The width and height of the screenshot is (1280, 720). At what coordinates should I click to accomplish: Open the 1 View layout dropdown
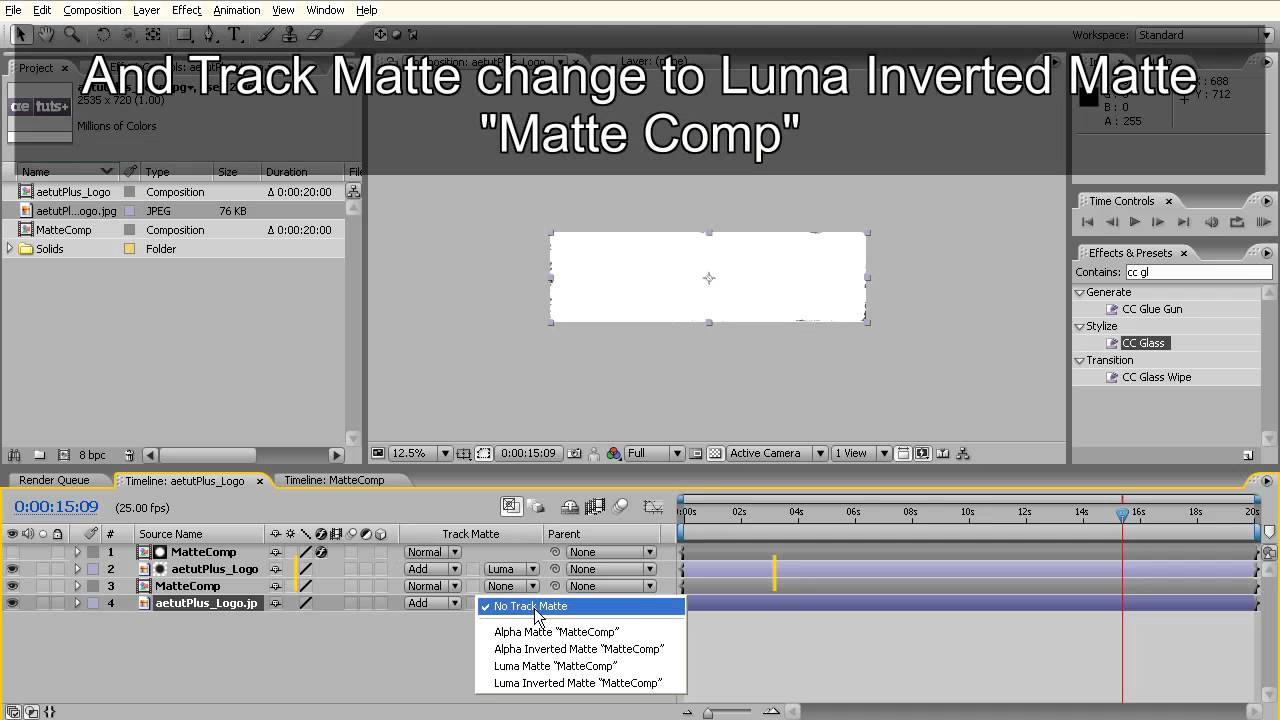(860, 453)
